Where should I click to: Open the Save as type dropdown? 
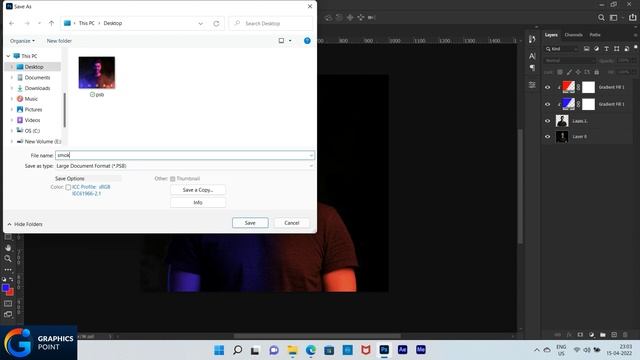point(184,166)
